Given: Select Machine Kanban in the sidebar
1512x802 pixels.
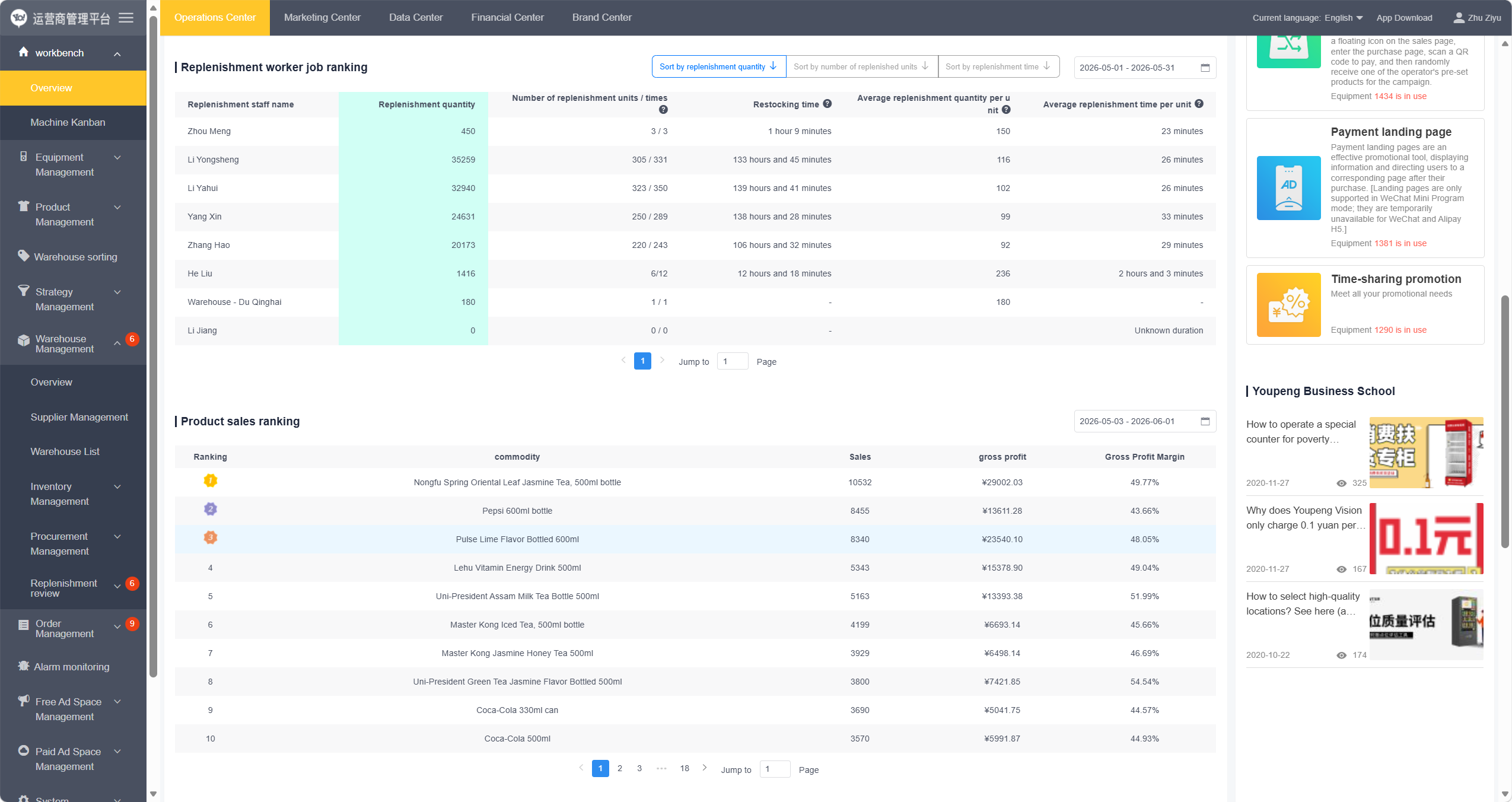Looking at the screenshot, I should click(x=73, y=122).
